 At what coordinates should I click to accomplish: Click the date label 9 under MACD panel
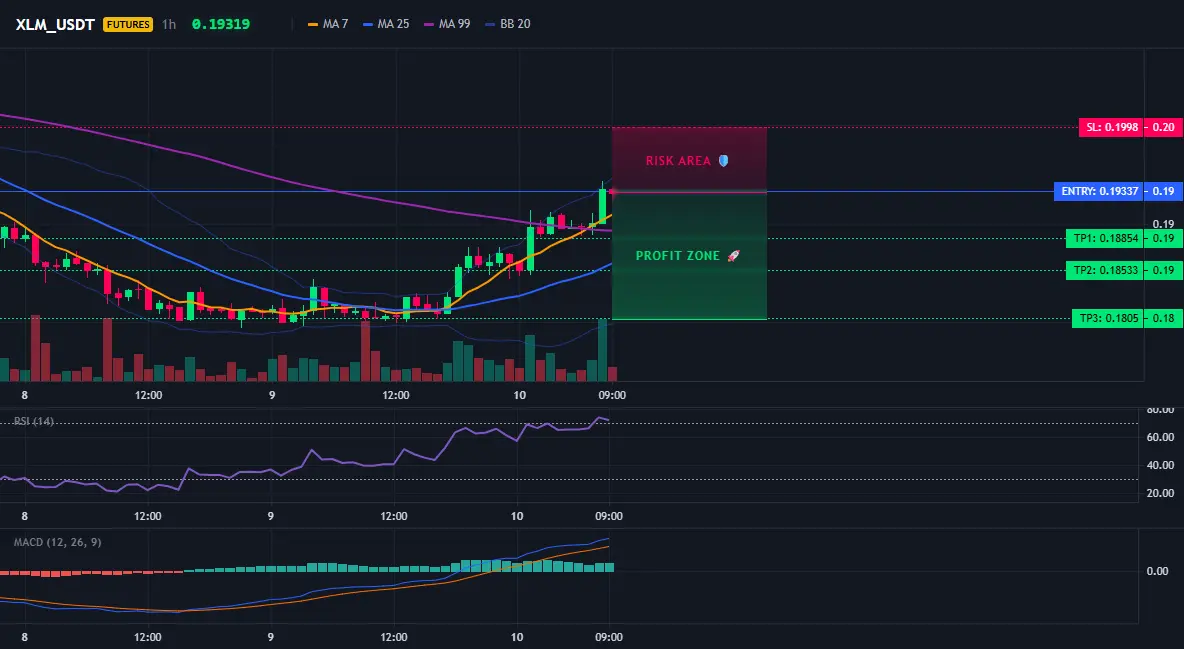click(270, 637)
